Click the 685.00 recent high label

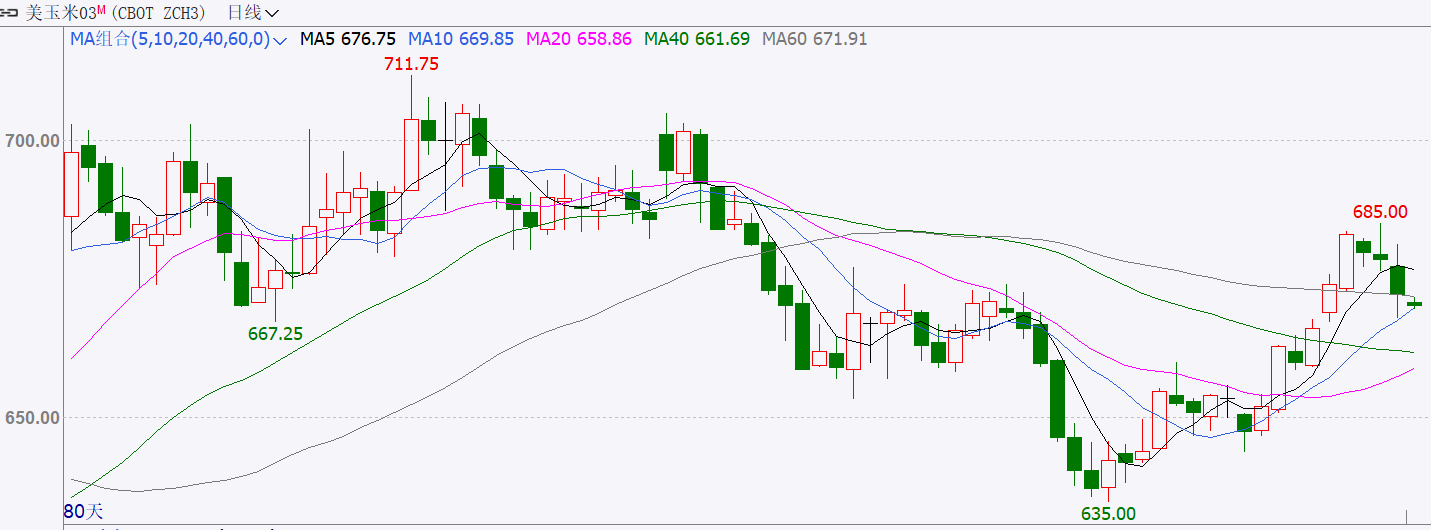coord(1380,212)
